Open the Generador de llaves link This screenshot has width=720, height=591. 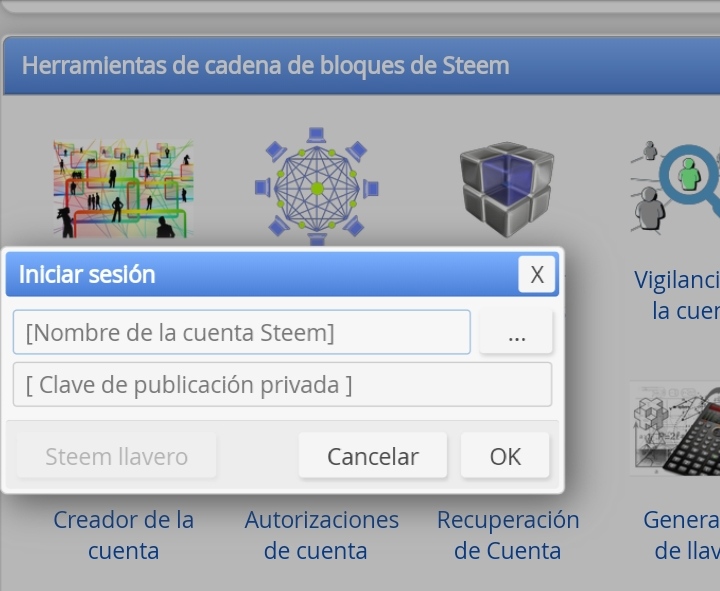(681, 535)
